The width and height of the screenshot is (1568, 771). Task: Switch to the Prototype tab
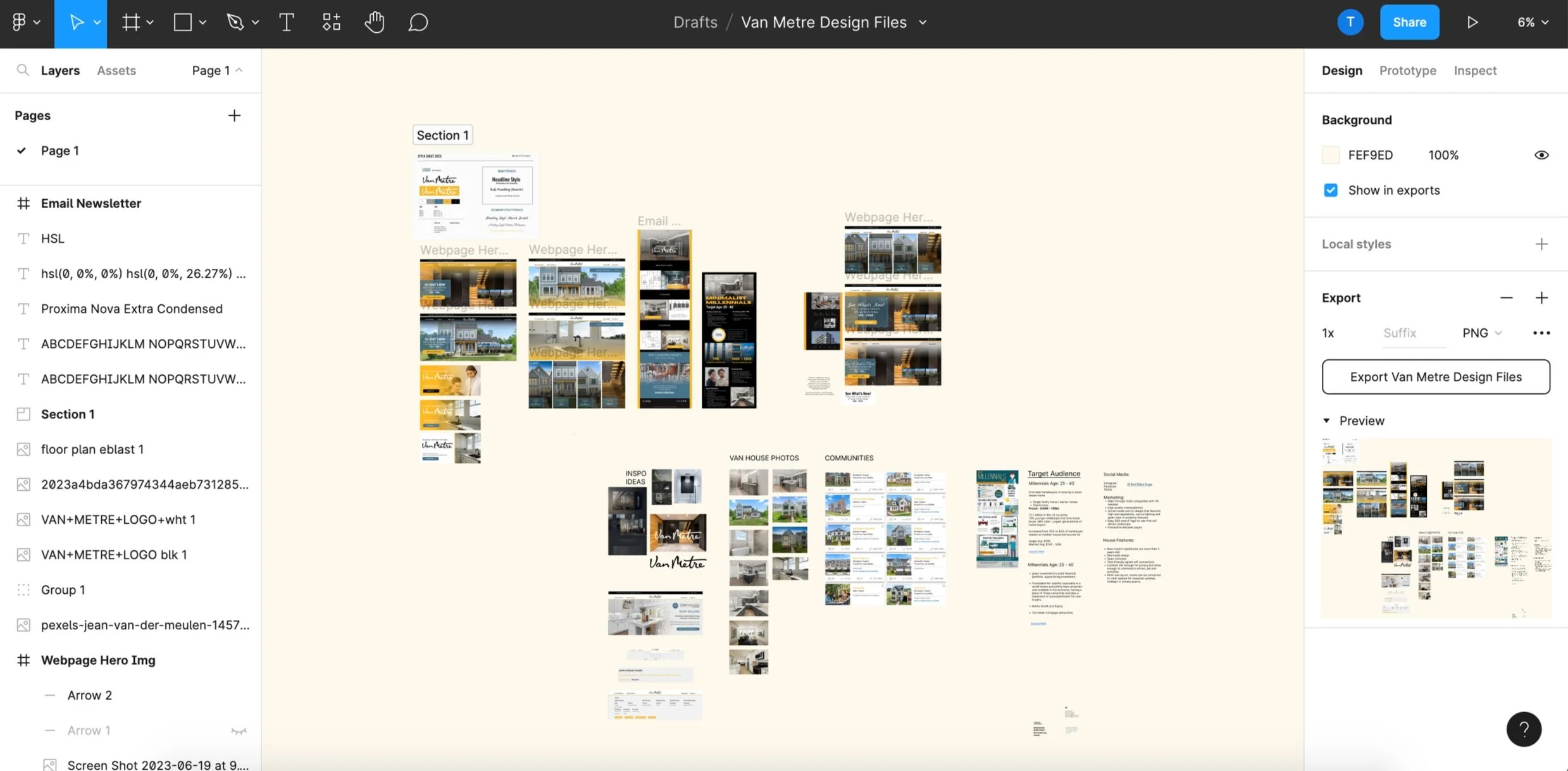[x=1407, y=70]
